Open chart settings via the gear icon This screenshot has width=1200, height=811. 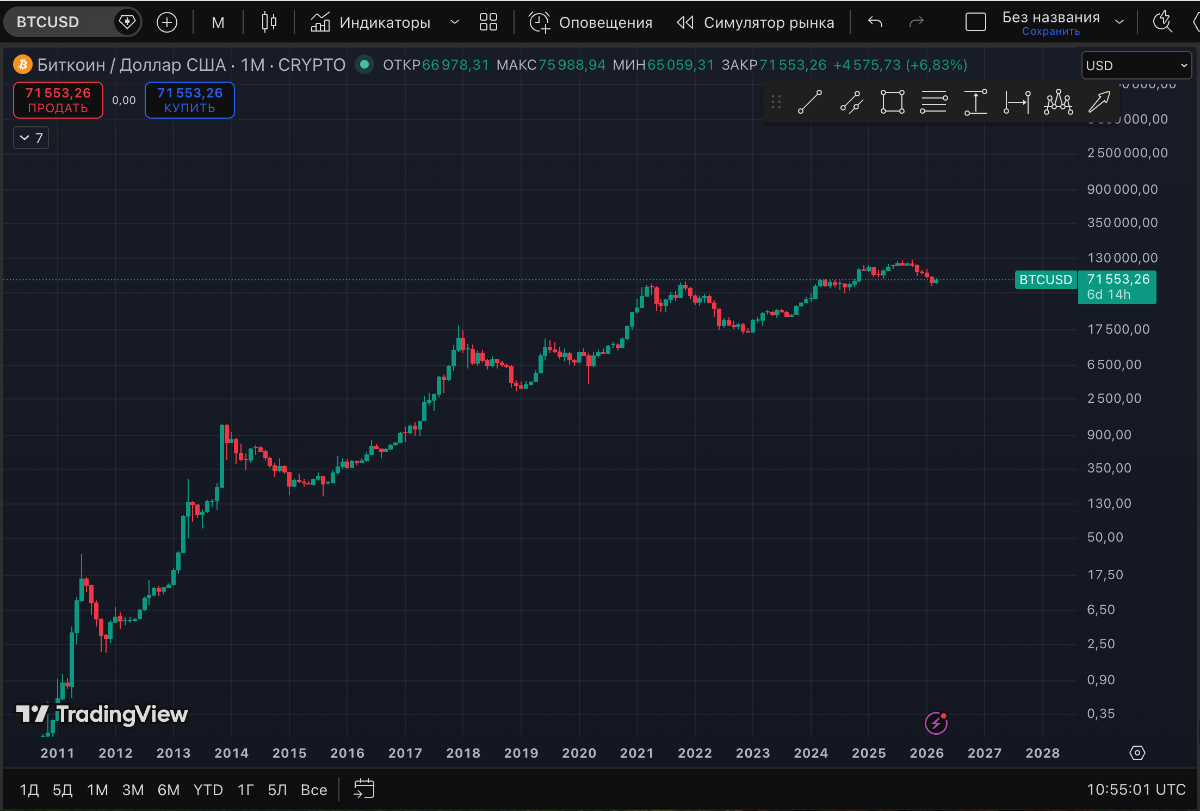tap(1138, 751)
